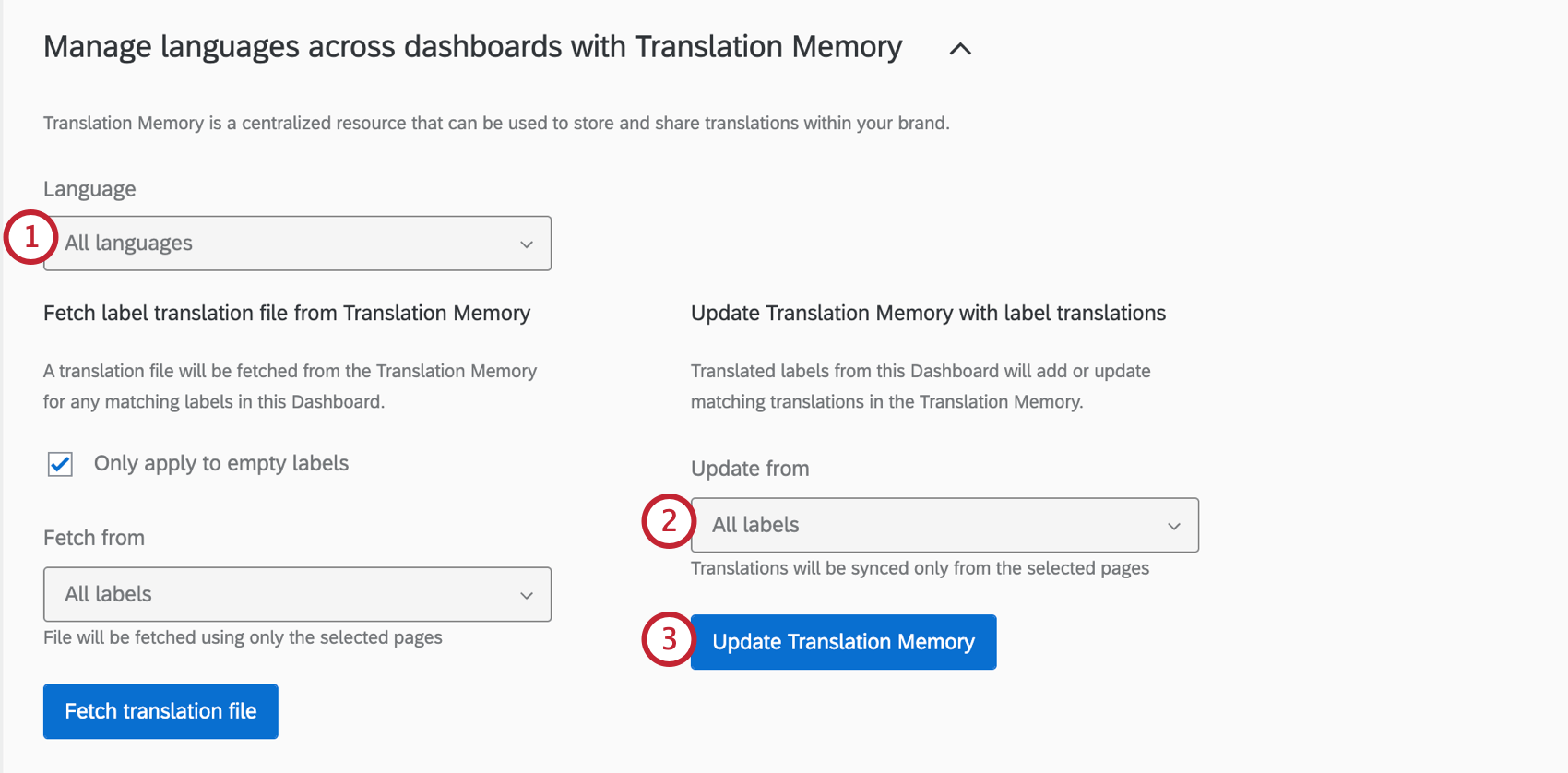Select the Manage languages section heading
This screenshot has height=773, width=1568.
(x=472, y=46)
